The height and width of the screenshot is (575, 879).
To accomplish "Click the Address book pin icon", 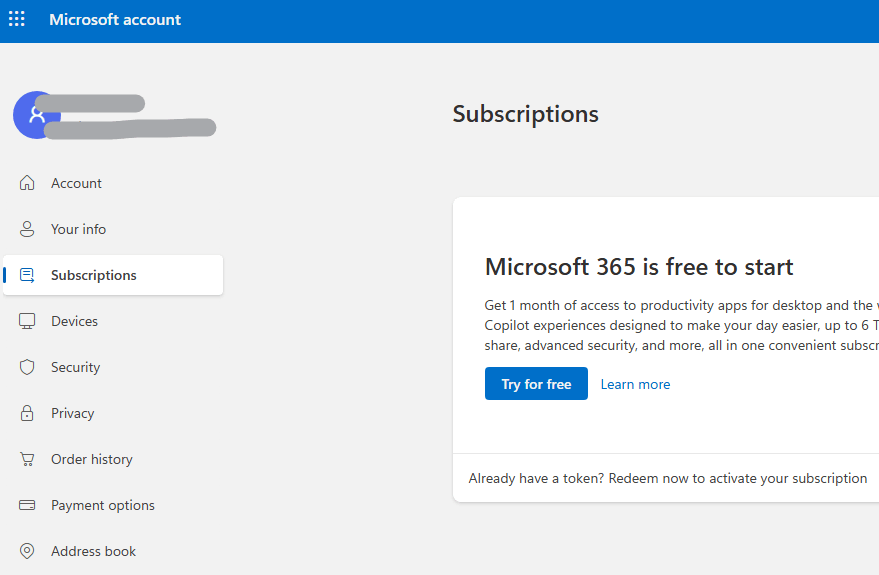I will [28, 551].
